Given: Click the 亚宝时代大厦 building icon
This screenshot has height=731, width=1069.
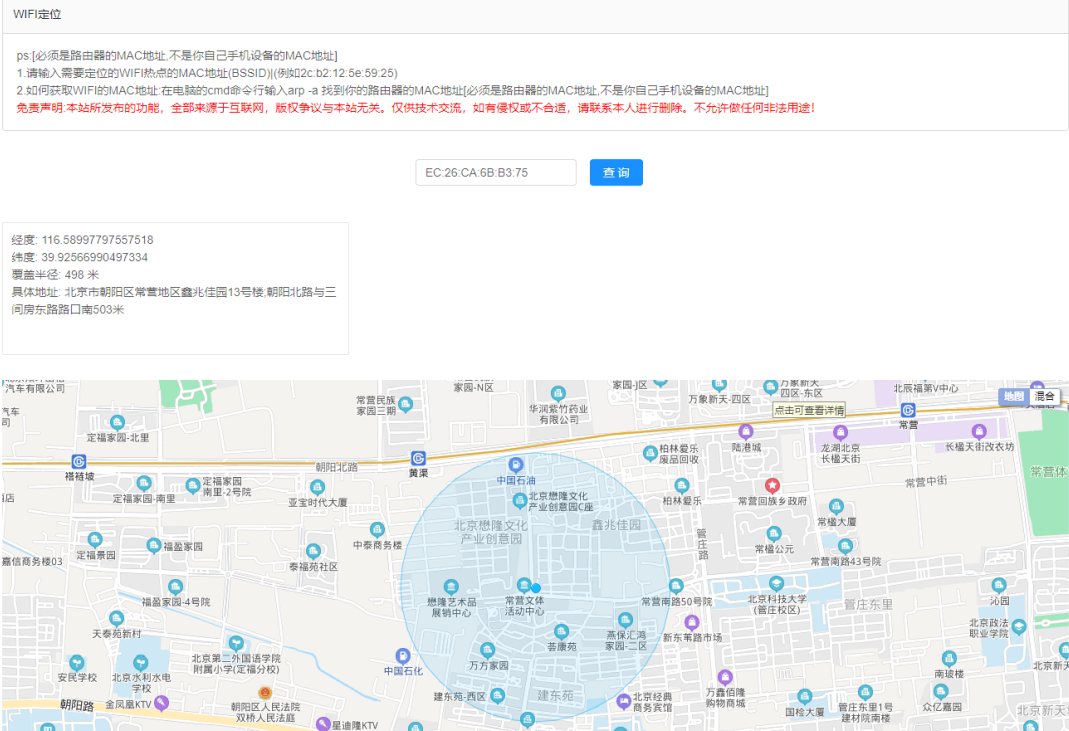Looking at the screenshot, I should click(x=317, y=487).
